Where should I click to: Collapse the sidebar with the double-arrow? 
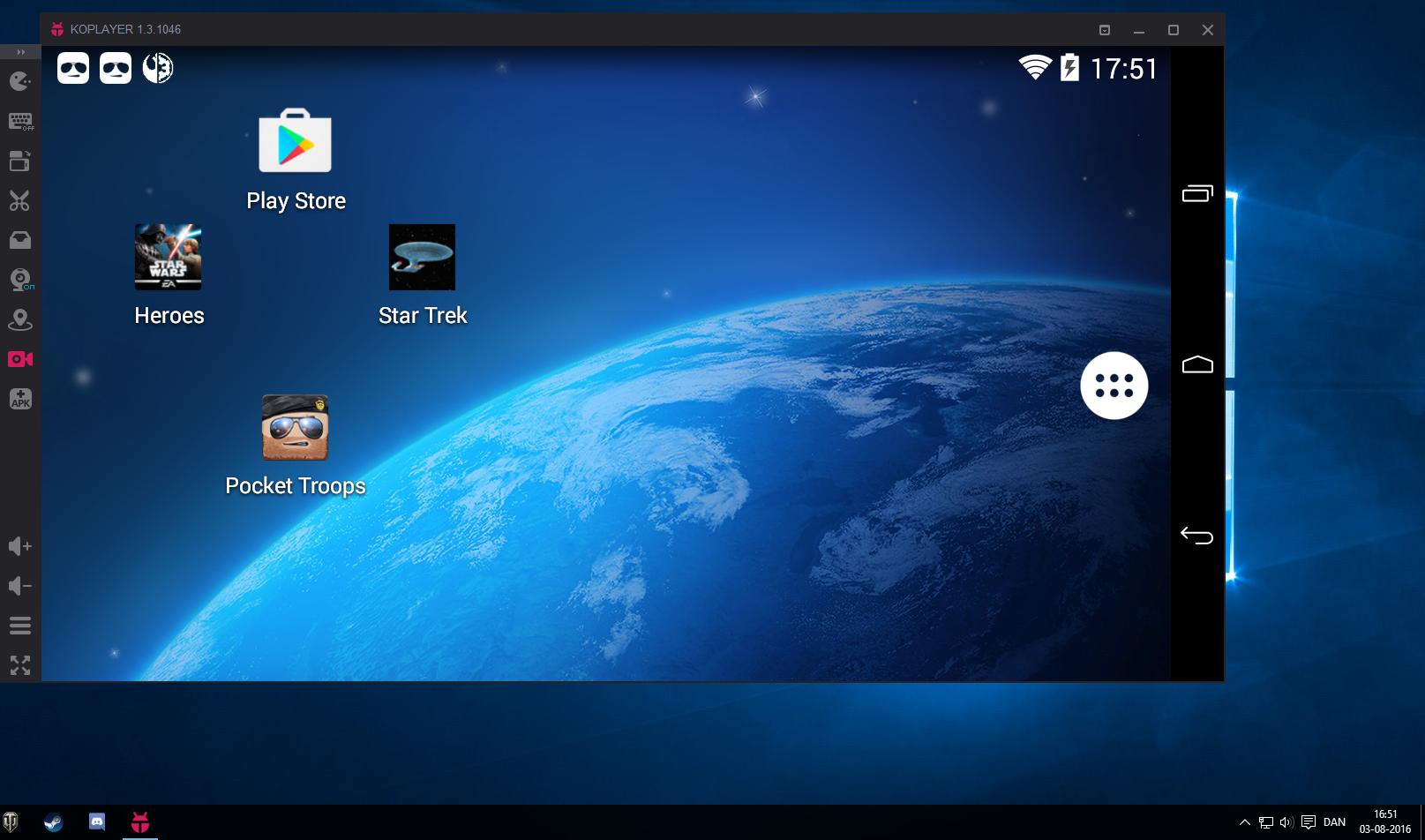coord(19,51)
